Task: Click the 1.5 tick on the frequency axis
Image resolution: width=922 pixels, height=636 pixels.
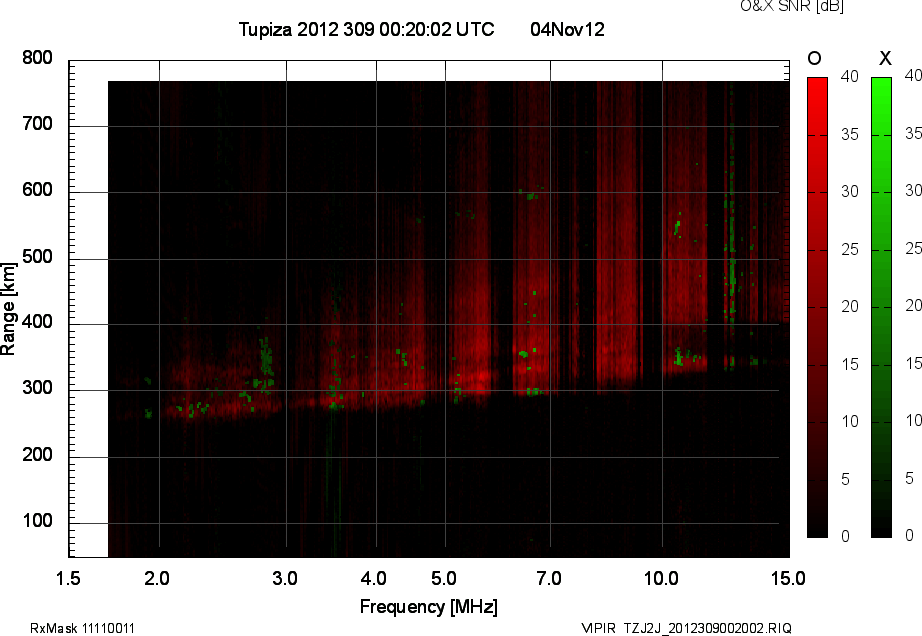Action: (68, 578)
